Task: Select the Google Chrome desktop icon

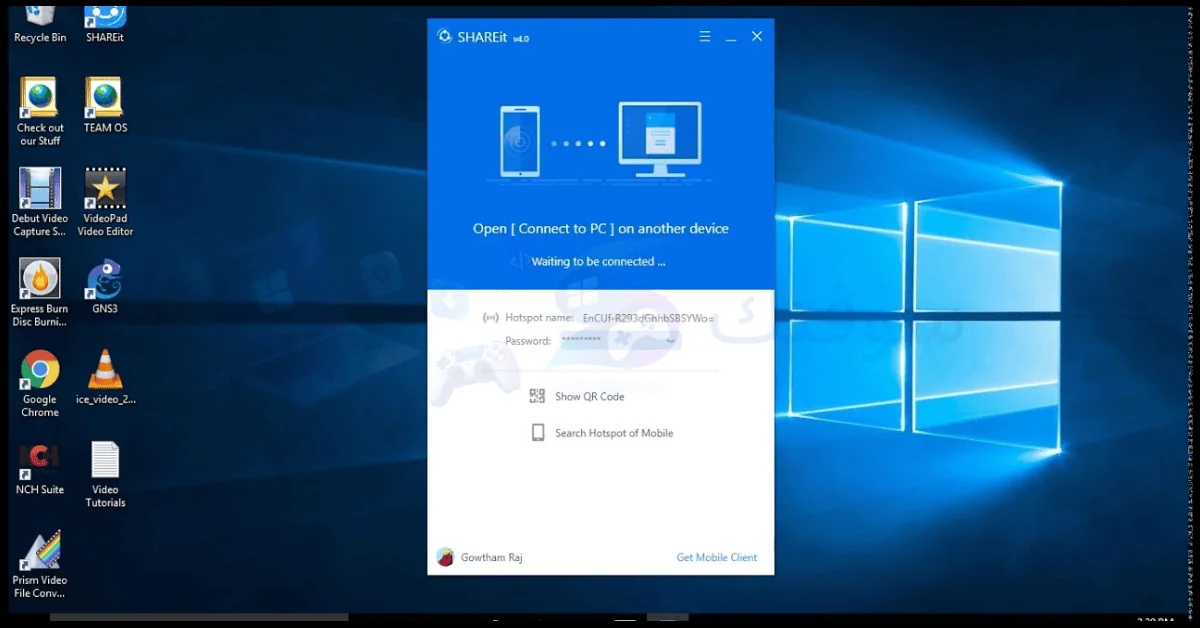Action: 40,384
